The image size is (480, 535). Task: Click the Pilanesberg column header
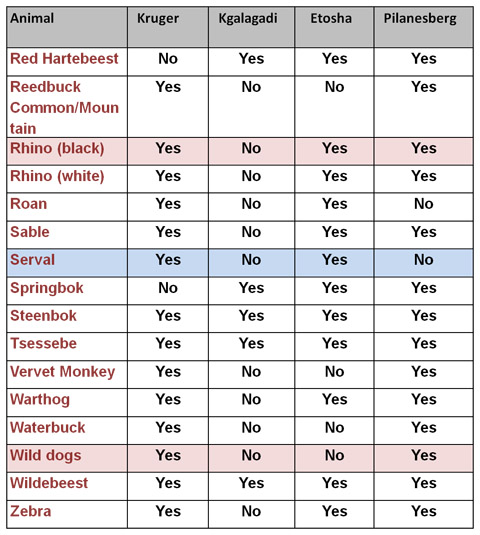(x=420, y=19)
